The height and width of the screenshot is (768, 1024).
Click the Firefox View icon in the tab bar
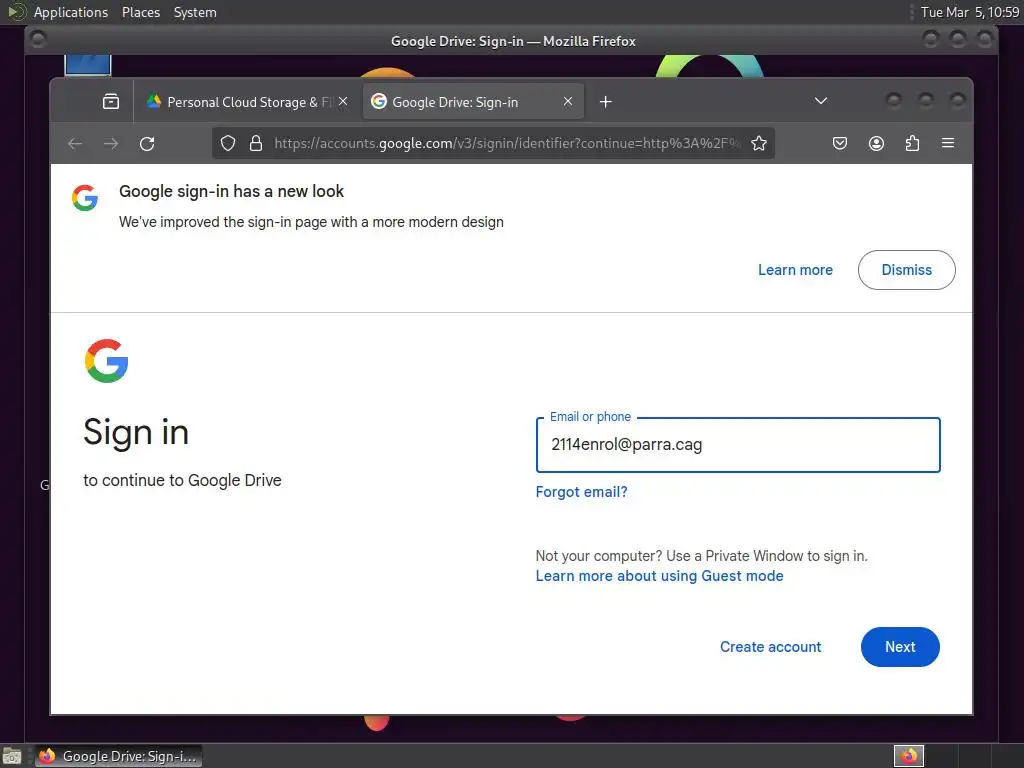[x=111, y=101]
